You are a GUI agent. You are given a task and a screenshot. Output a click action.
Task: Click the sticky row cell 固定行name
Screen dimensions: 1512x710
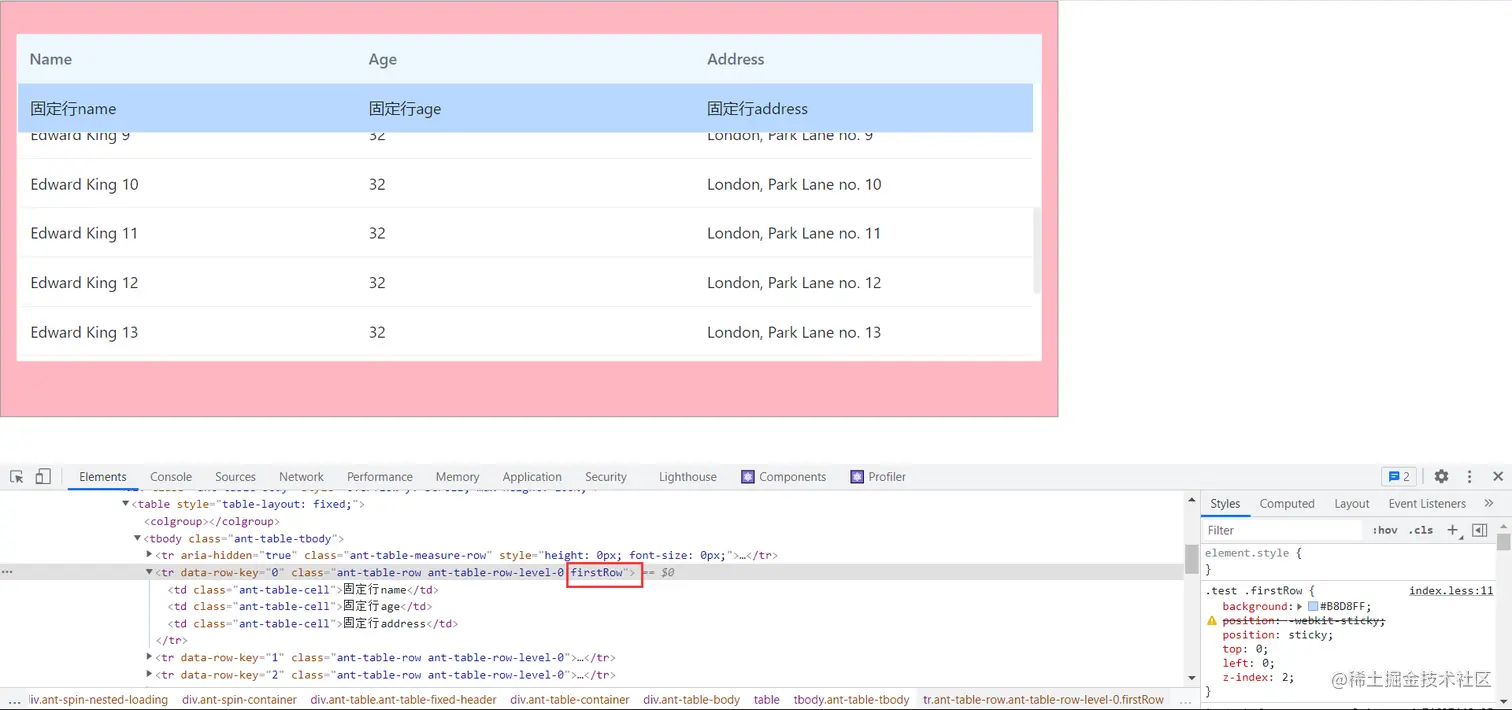pyautogui.click(x=73, y=108)
